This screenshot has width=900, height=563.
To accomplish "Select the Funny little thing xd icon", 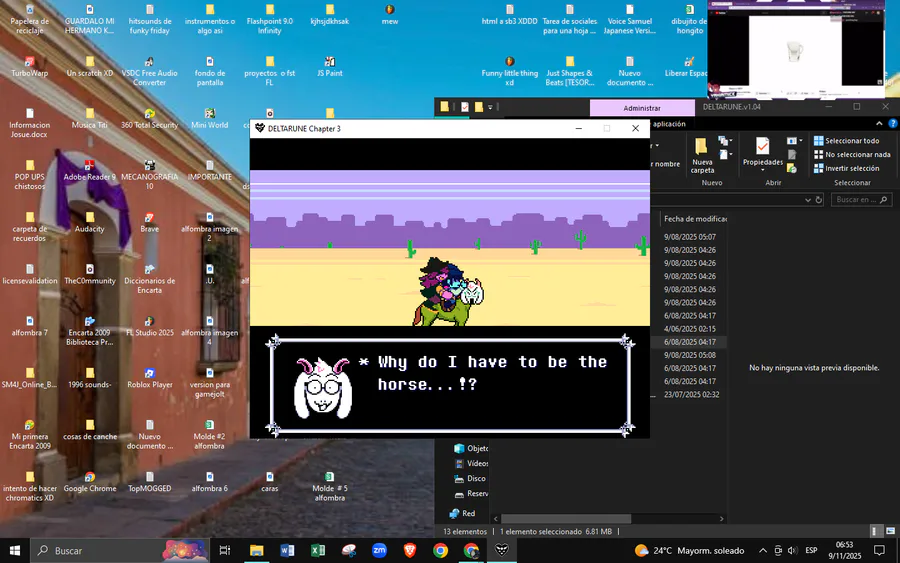I will pyautogui.click(x=510, y=71).
